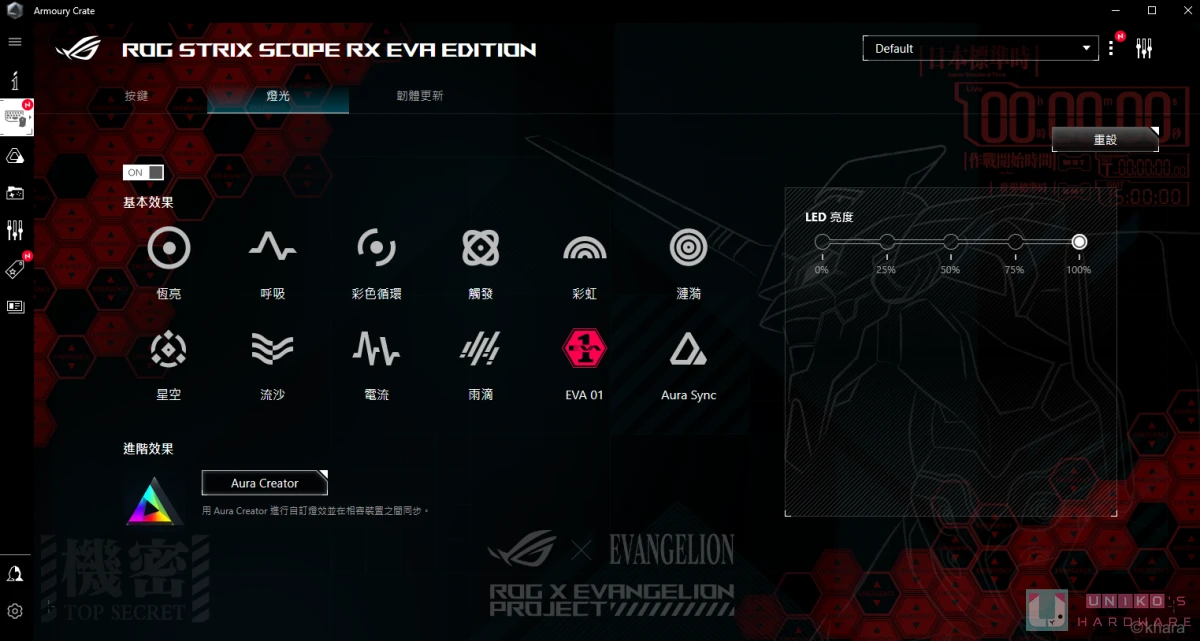Expand the Default profile dropdown
This screenshot has height=641, width=1200.
coord(981,48)
